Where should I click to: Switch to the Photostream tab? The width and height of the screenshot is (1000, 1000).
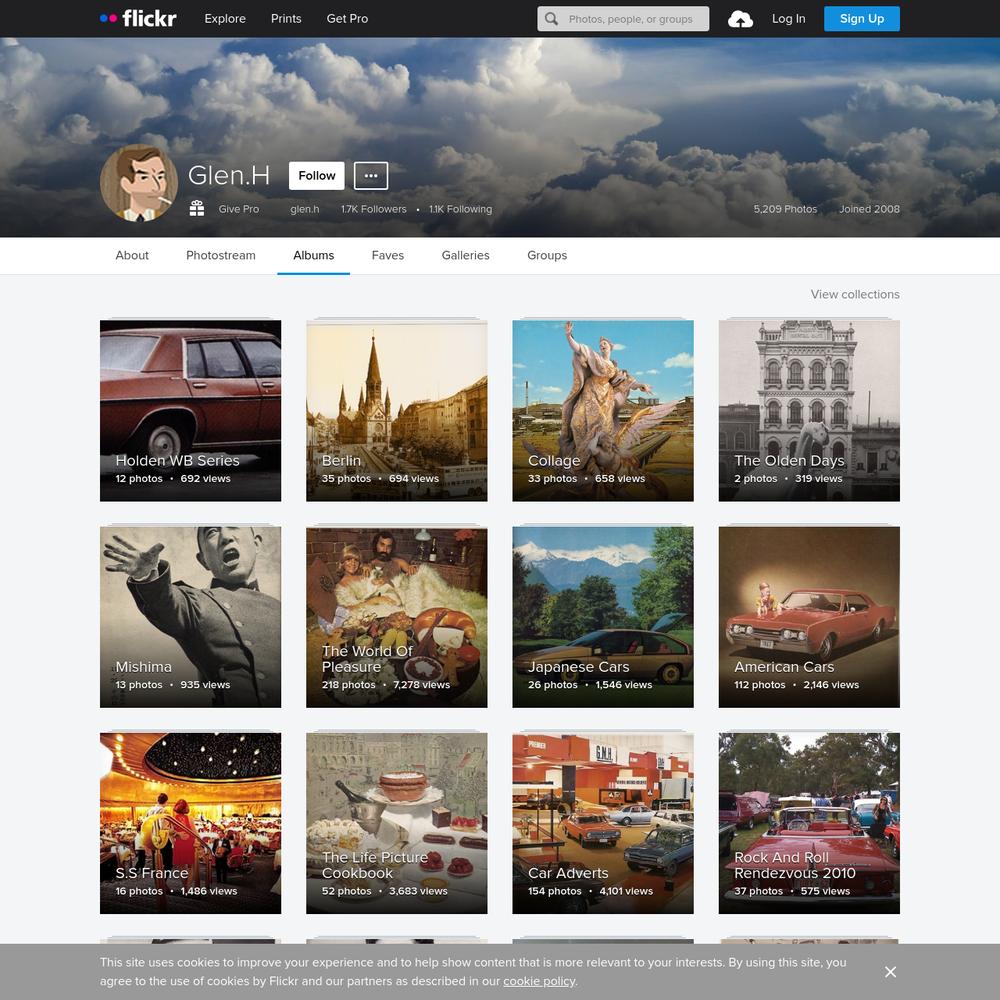[x=221, y=255]
